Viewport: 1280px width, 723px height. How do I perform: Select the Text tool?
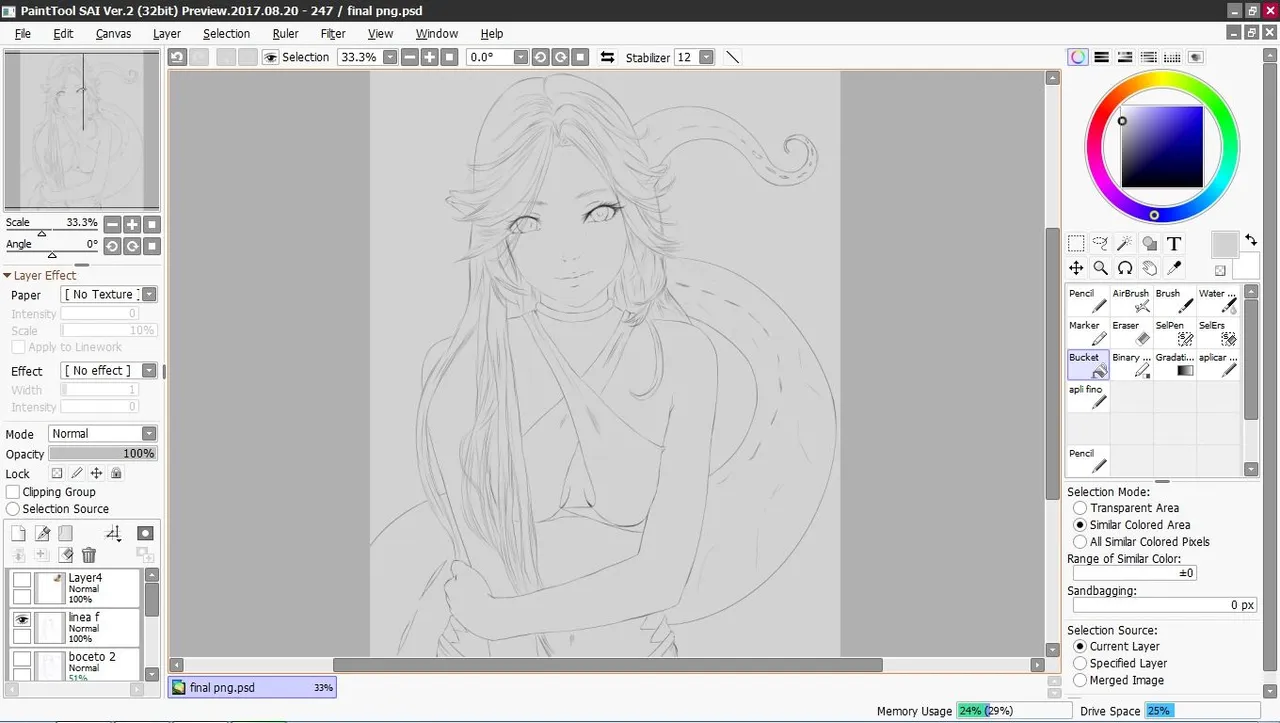point(1174,243)
